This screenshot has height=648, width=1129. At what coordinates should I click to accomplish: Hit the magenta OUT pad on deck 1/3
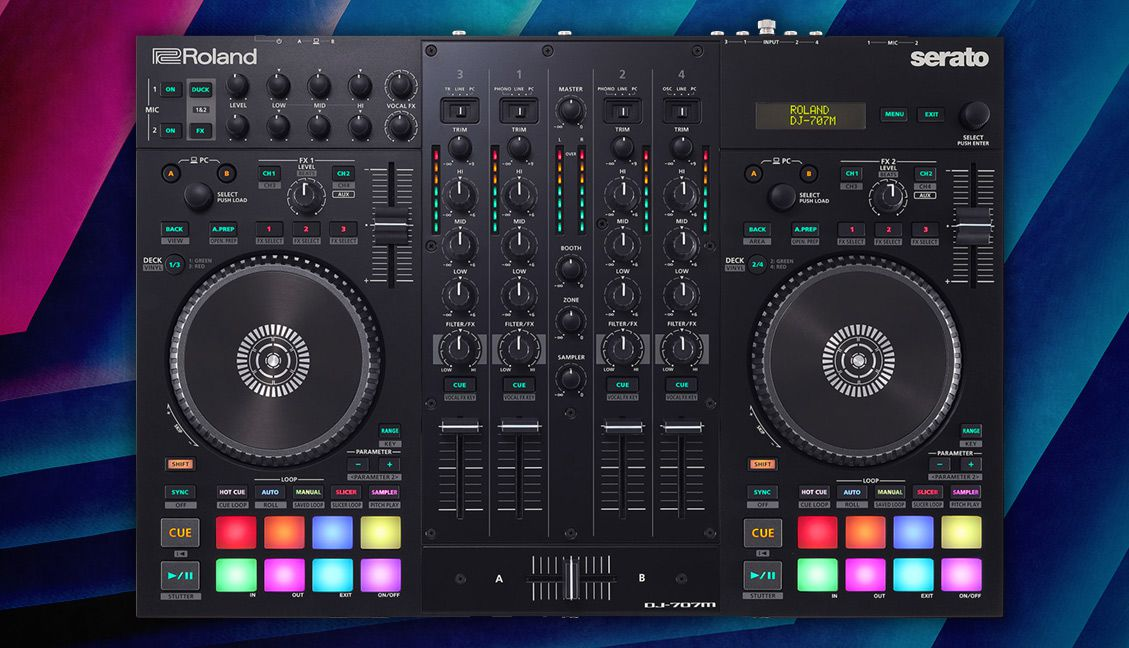click(x=284, y=575)
